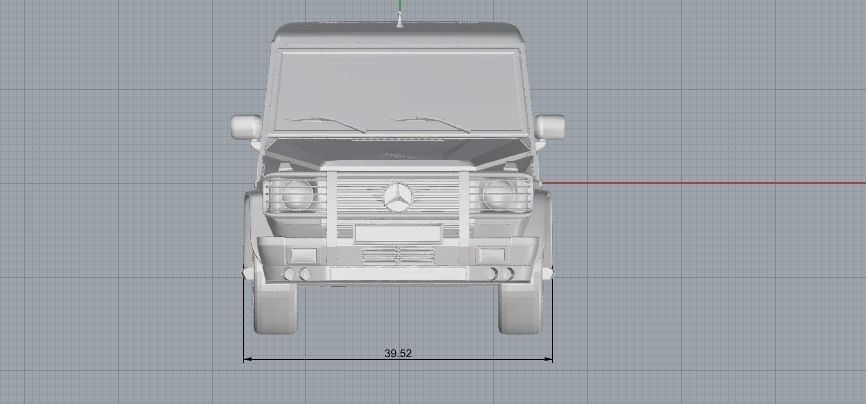
Task: Select the vehicle's windshield surface
Action: (x=399, y=92)
